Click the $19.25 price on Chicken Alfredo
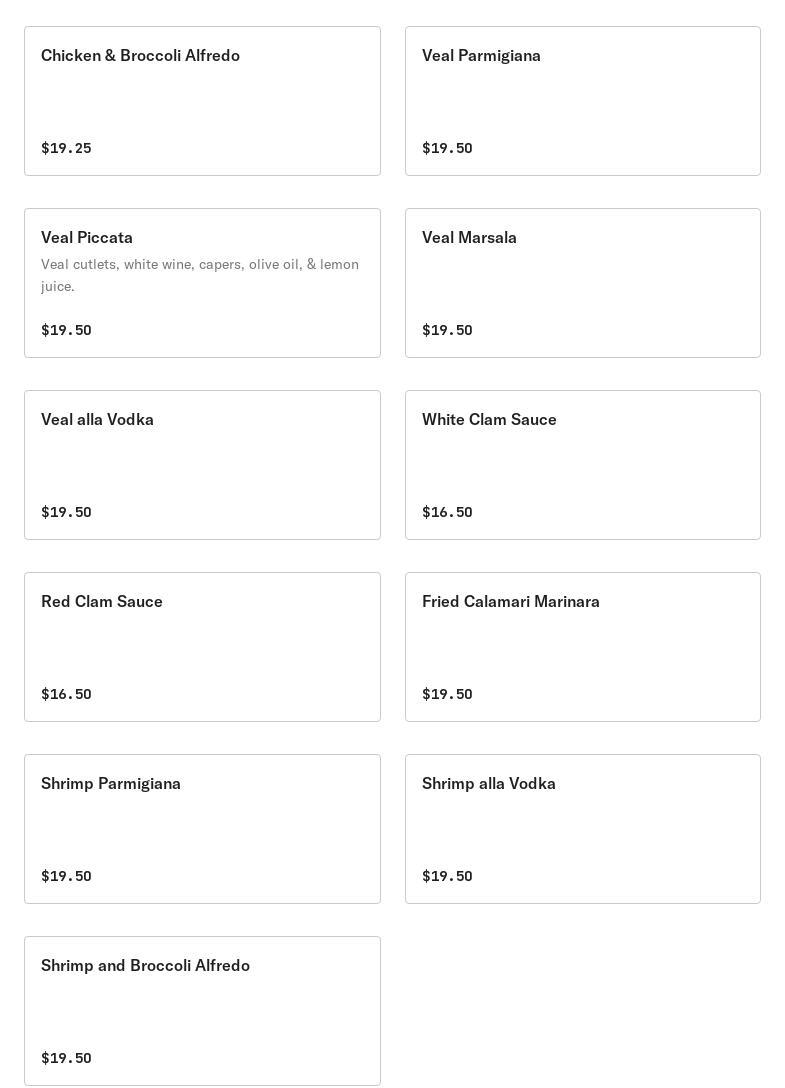The height and width of the screenshot is (1088, 785). point(66,148)
